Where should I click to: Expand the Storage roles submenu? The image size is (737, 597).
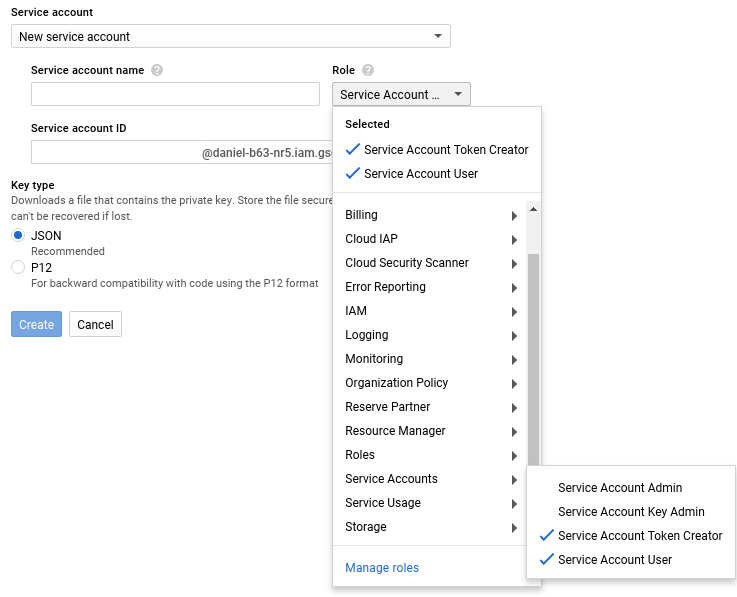coord(430,527)
